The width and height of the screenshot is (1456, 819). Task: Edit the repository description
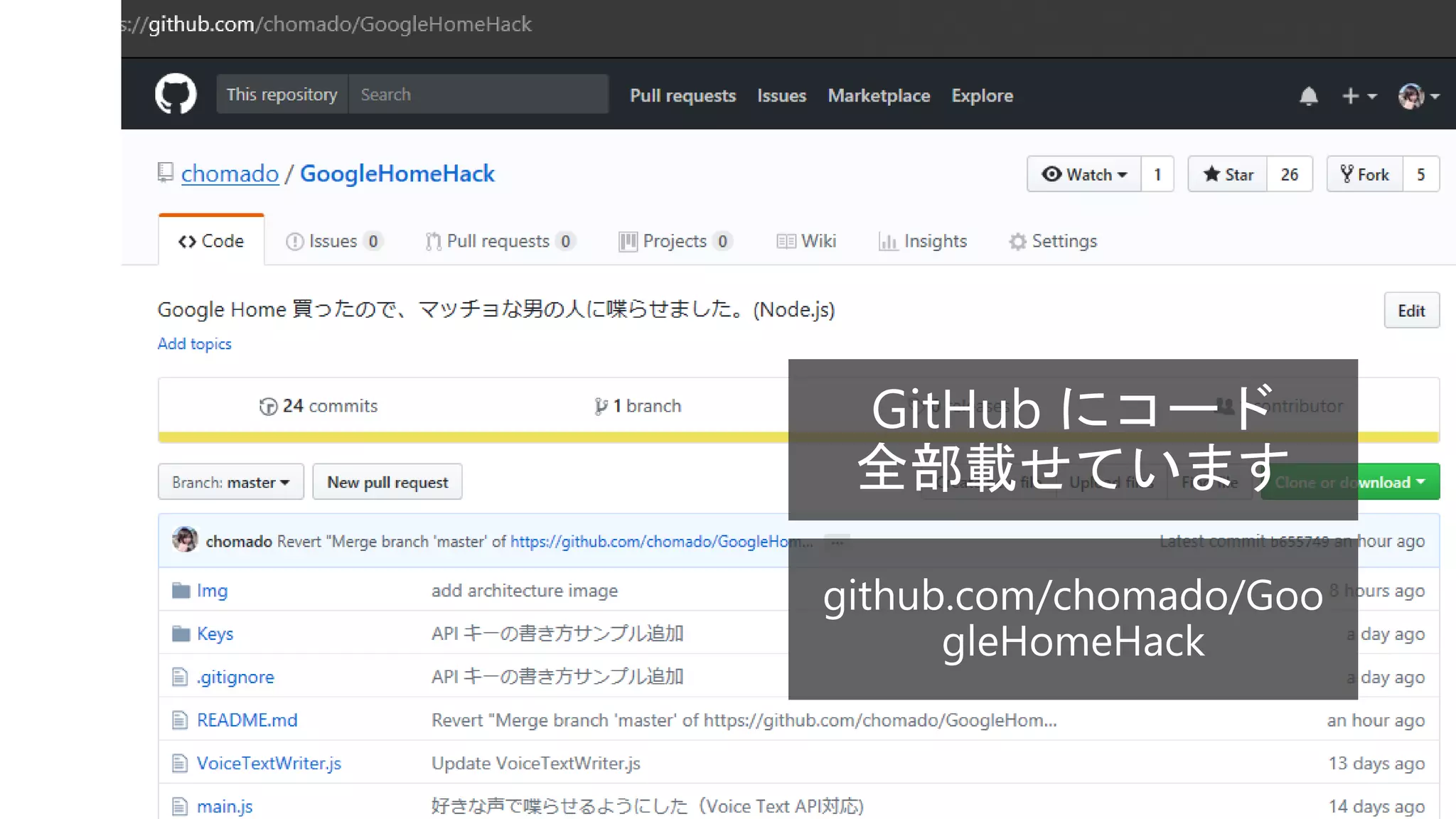coord(1411,310)
